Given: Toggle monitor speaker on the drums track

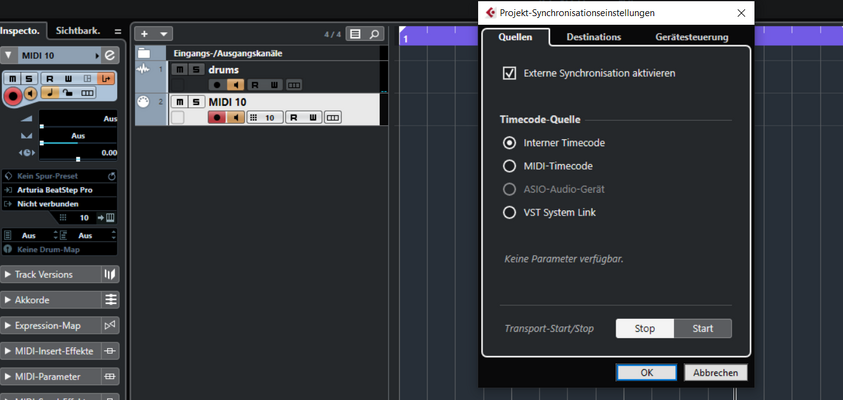Looking at the screenshot, I should [x=235, y=85].
